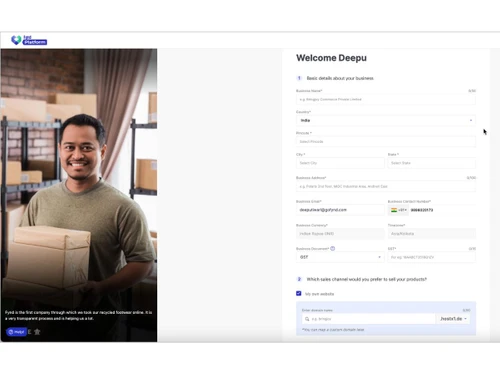Click the Business Currency field
Viewport: 500px width, 375px height.
click(340, 234)
